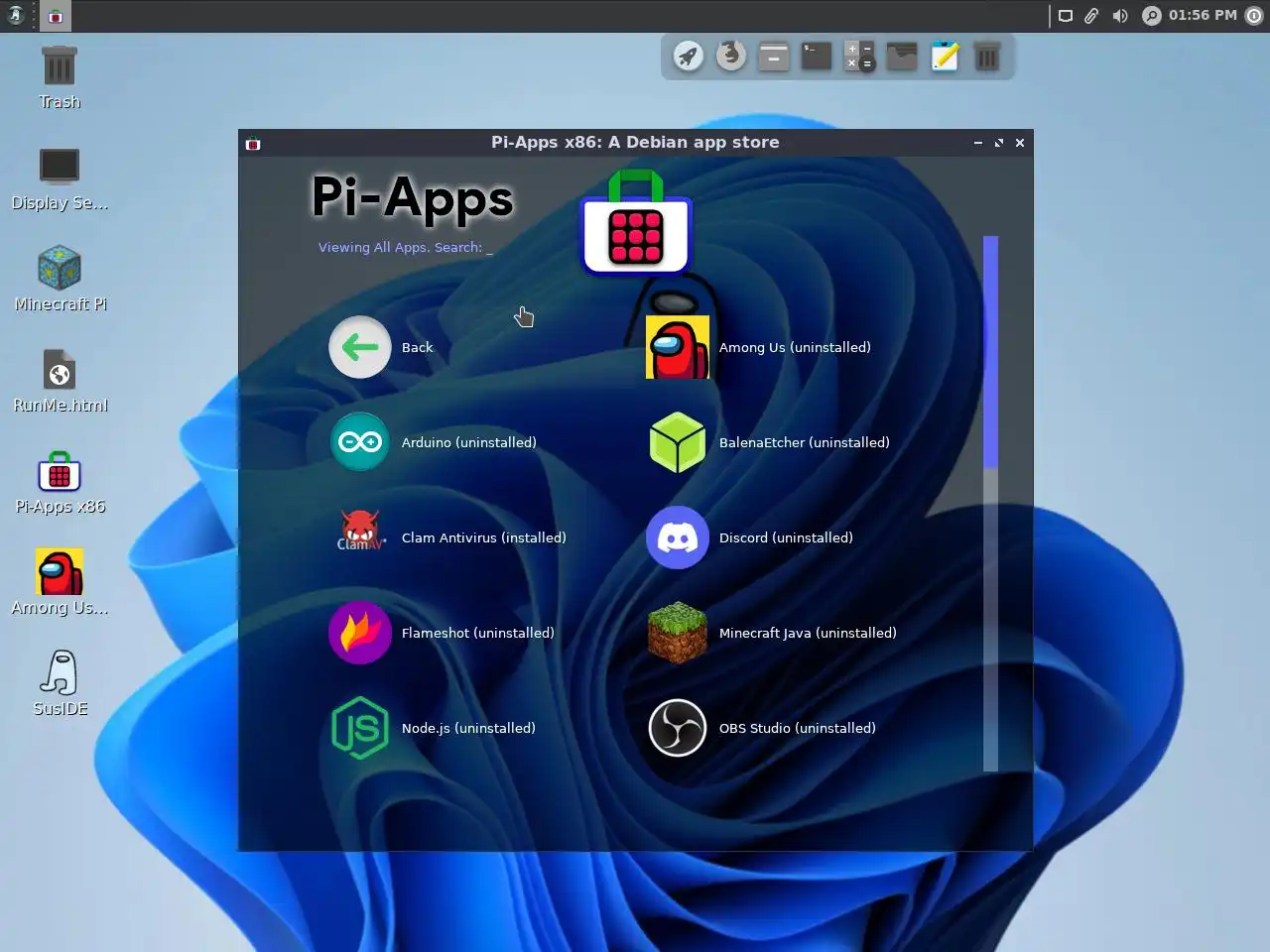Select the Flameshot app icon

point(359,633)
